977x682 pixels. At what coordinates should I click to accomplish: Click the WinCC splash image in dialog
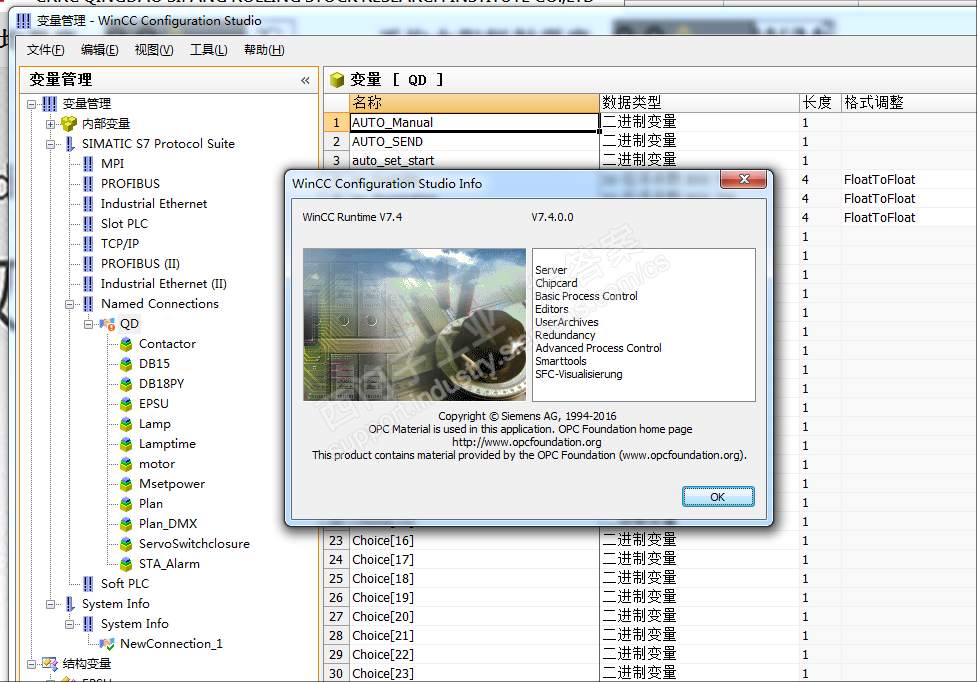click(x=414, y=324)
